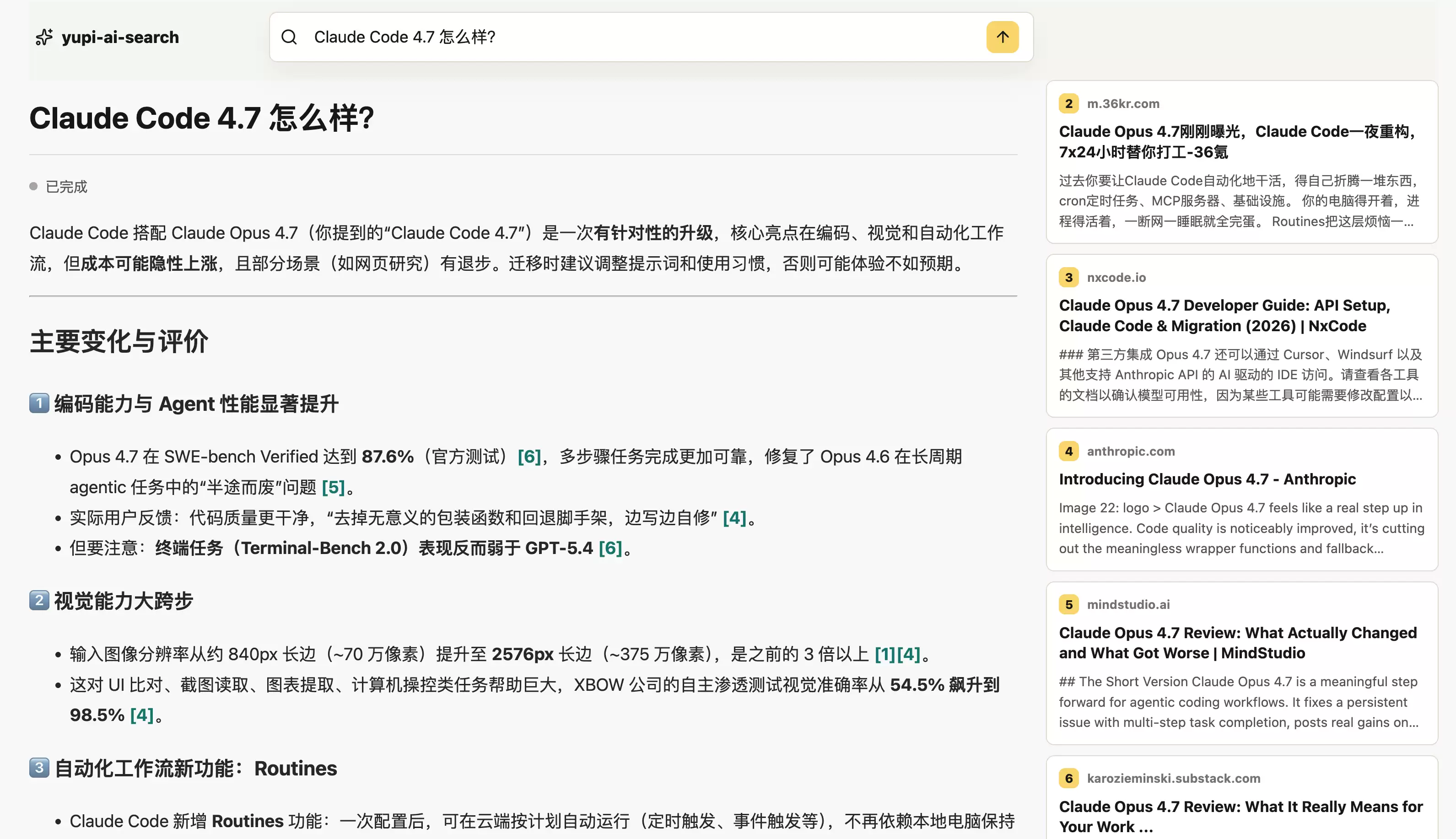
Task: Click the bold 成本可能隐性上涨 phrase
Action: [149, 264]
